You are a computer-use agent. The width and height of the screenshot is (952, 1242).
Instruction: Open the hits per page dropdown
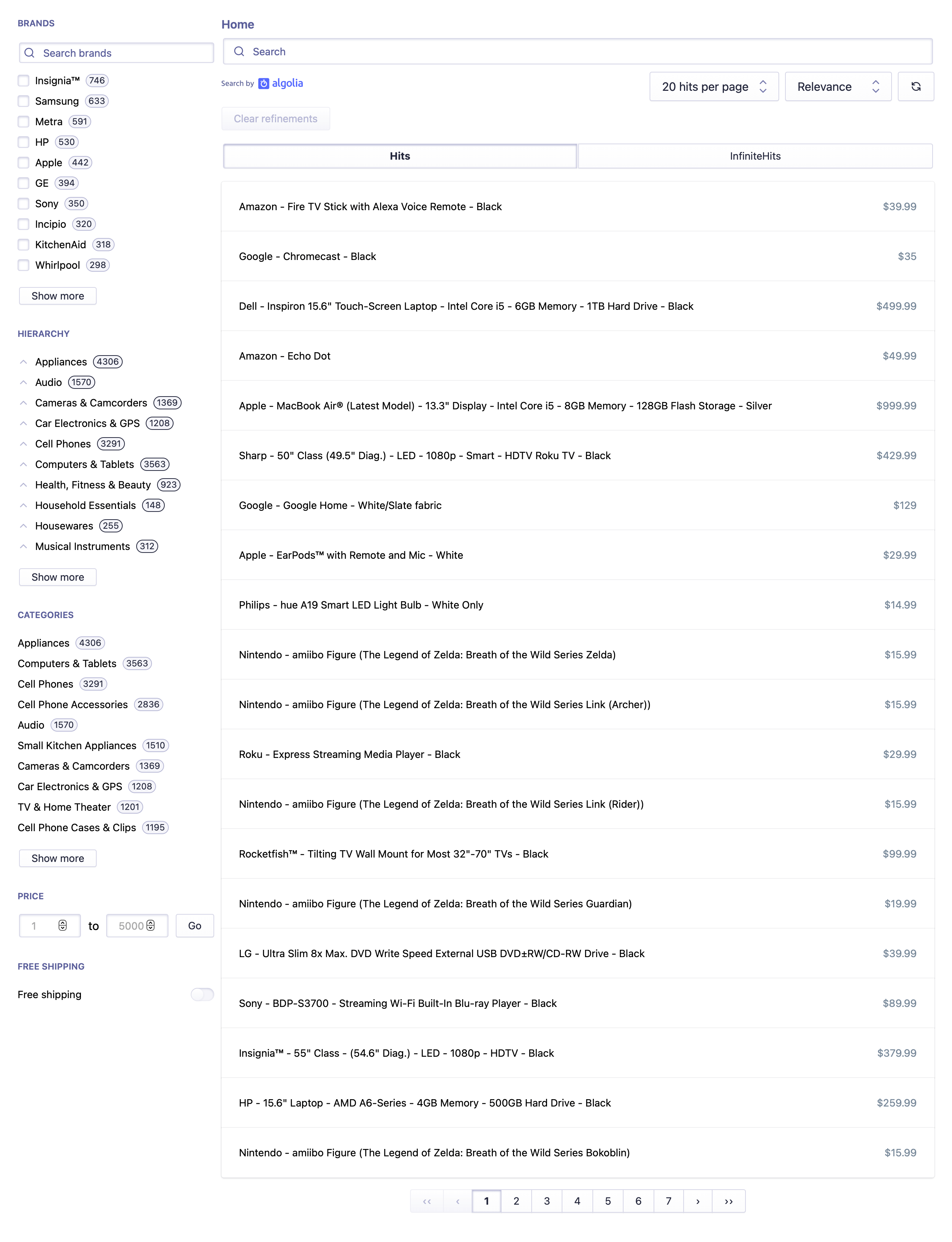click(714, 87)
